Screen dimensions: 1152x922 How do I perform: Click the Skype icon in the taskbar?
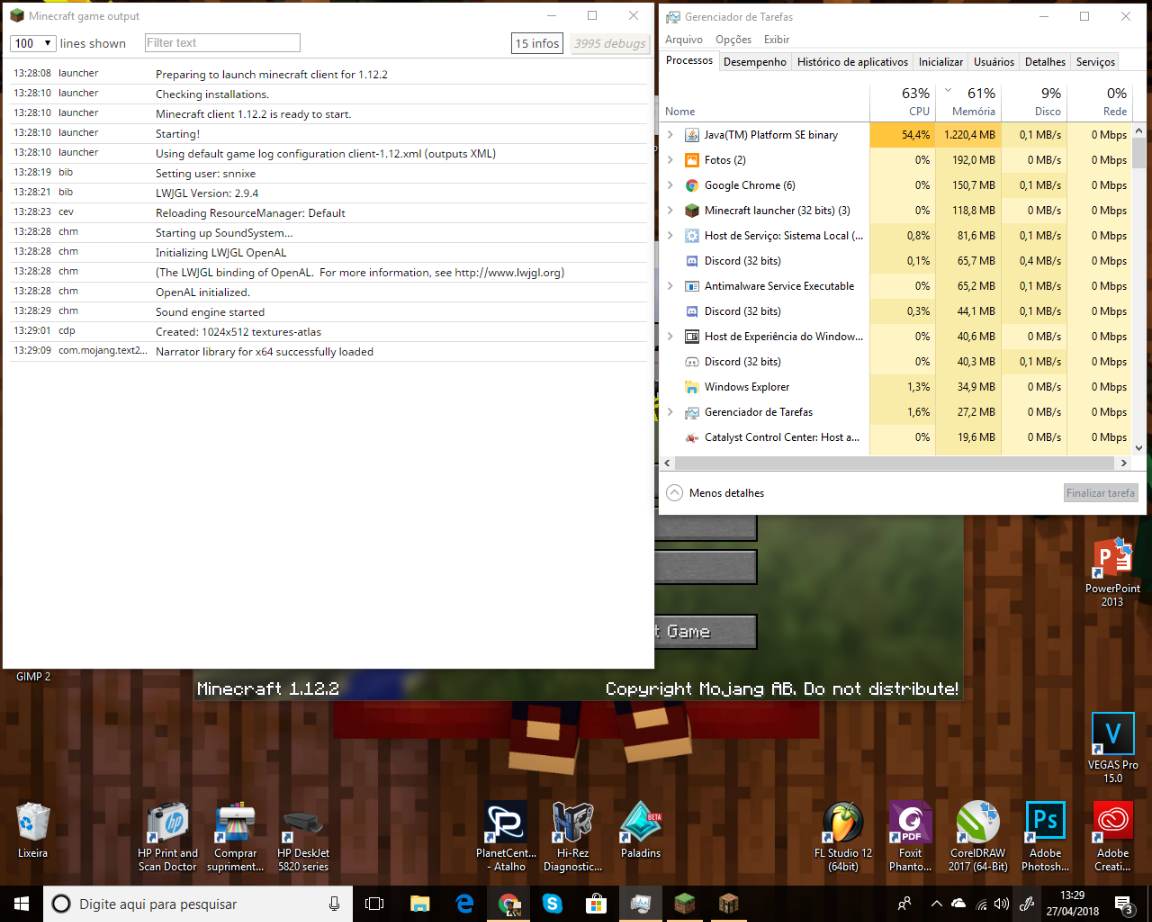point(552,903)
